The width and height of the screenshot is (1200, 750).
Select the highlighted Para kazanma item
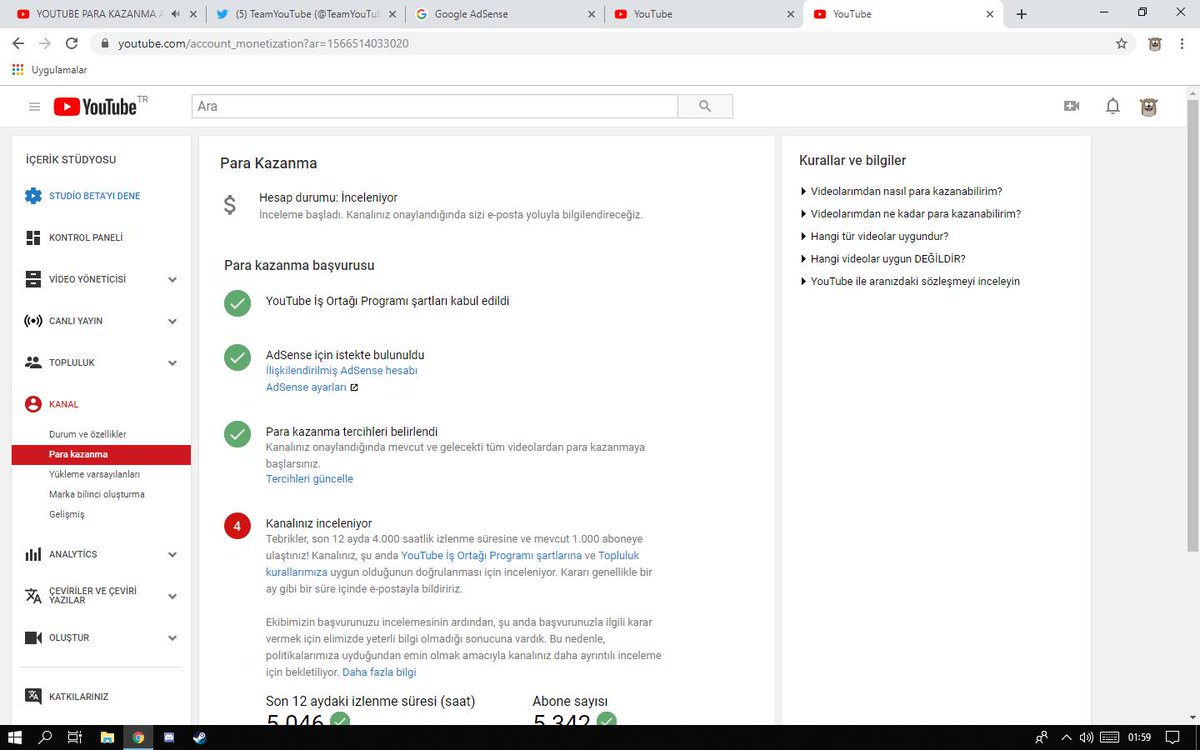point(101,455)
